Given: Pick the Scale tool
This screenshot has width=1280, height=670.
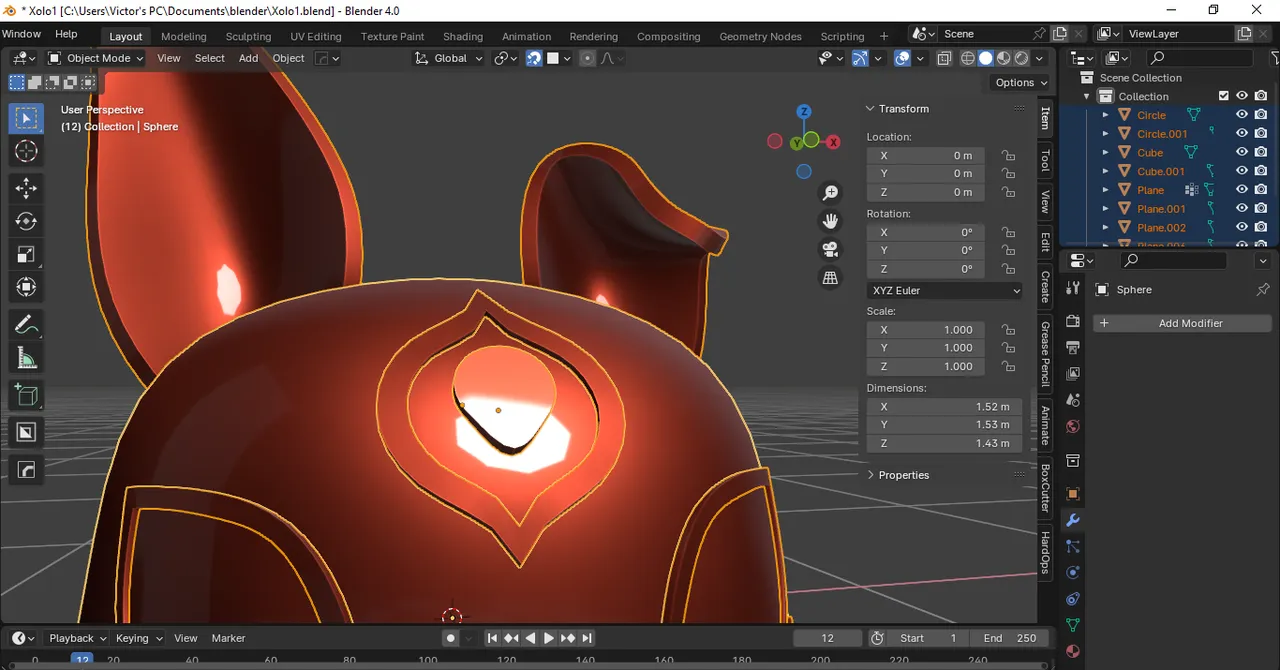Looking at the screenshot, I should tap(26, 255).
